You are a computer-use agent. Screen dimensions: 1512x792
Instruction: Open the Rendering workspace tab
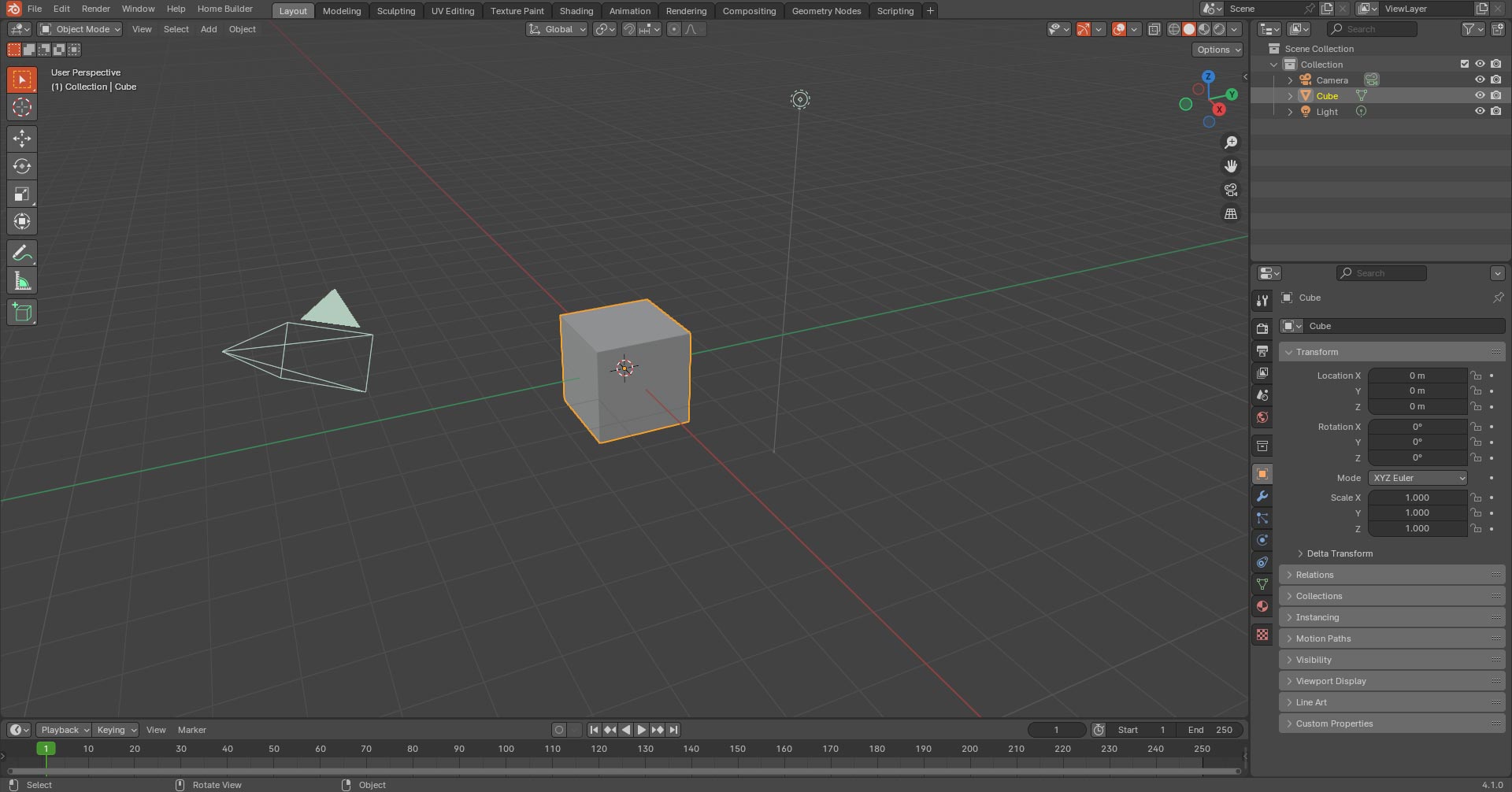[x=686, y=10]
